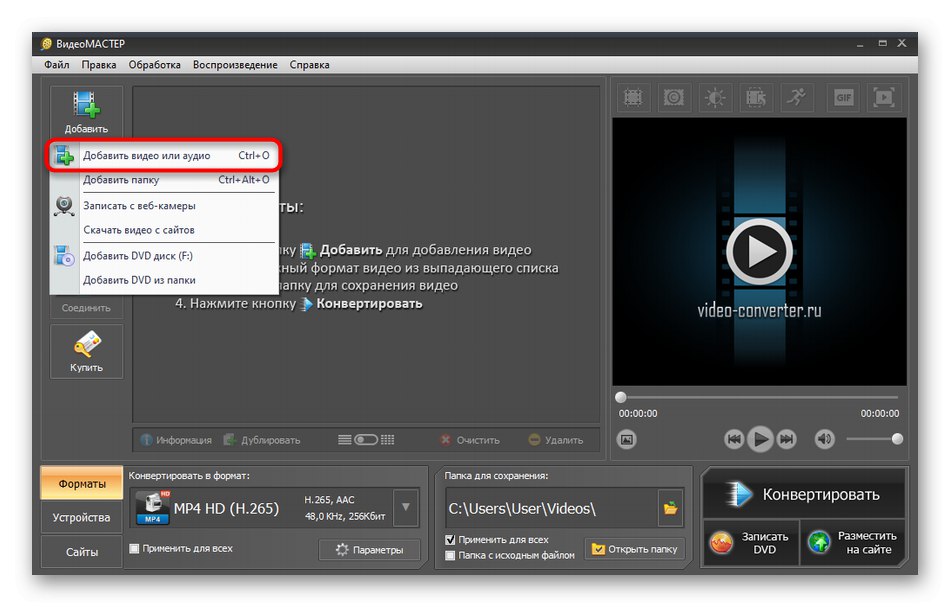Screen dimensions: 950x607
Task: Click the Соединить button
Action: (86, 308)
